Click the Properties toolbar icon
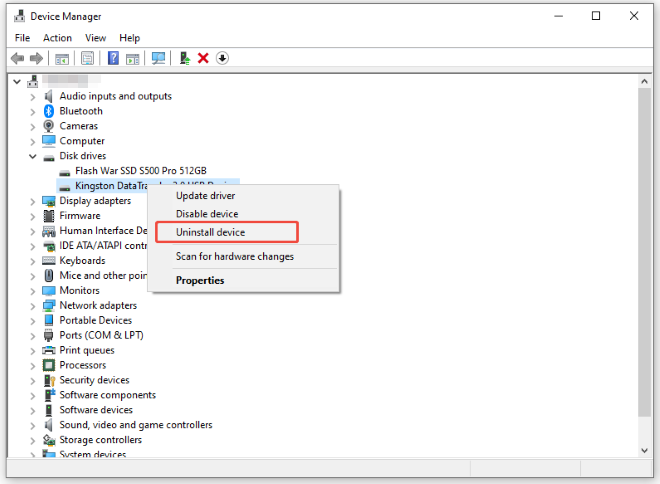The height and width of the screenshot is (484, 660). pyautogui.click(x=88, y=58)
